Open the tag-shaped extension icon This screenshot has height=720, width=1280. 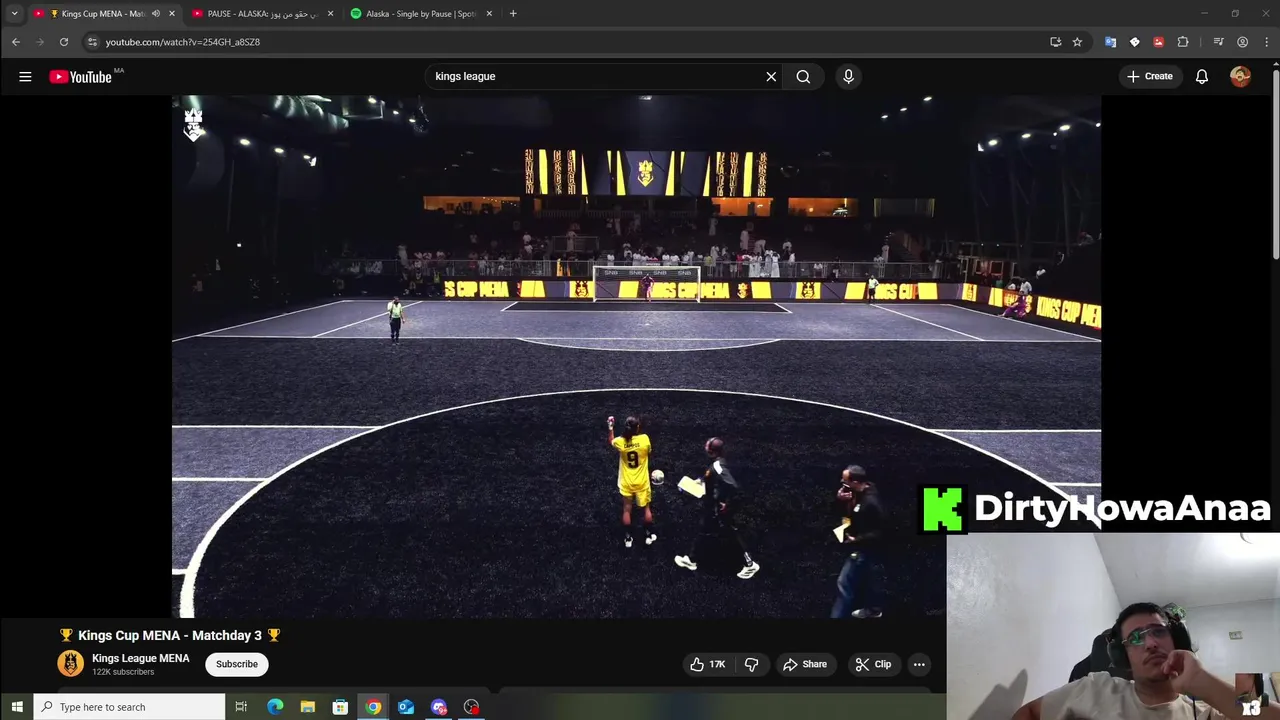pyautogui.click(x=1134, y=42)
